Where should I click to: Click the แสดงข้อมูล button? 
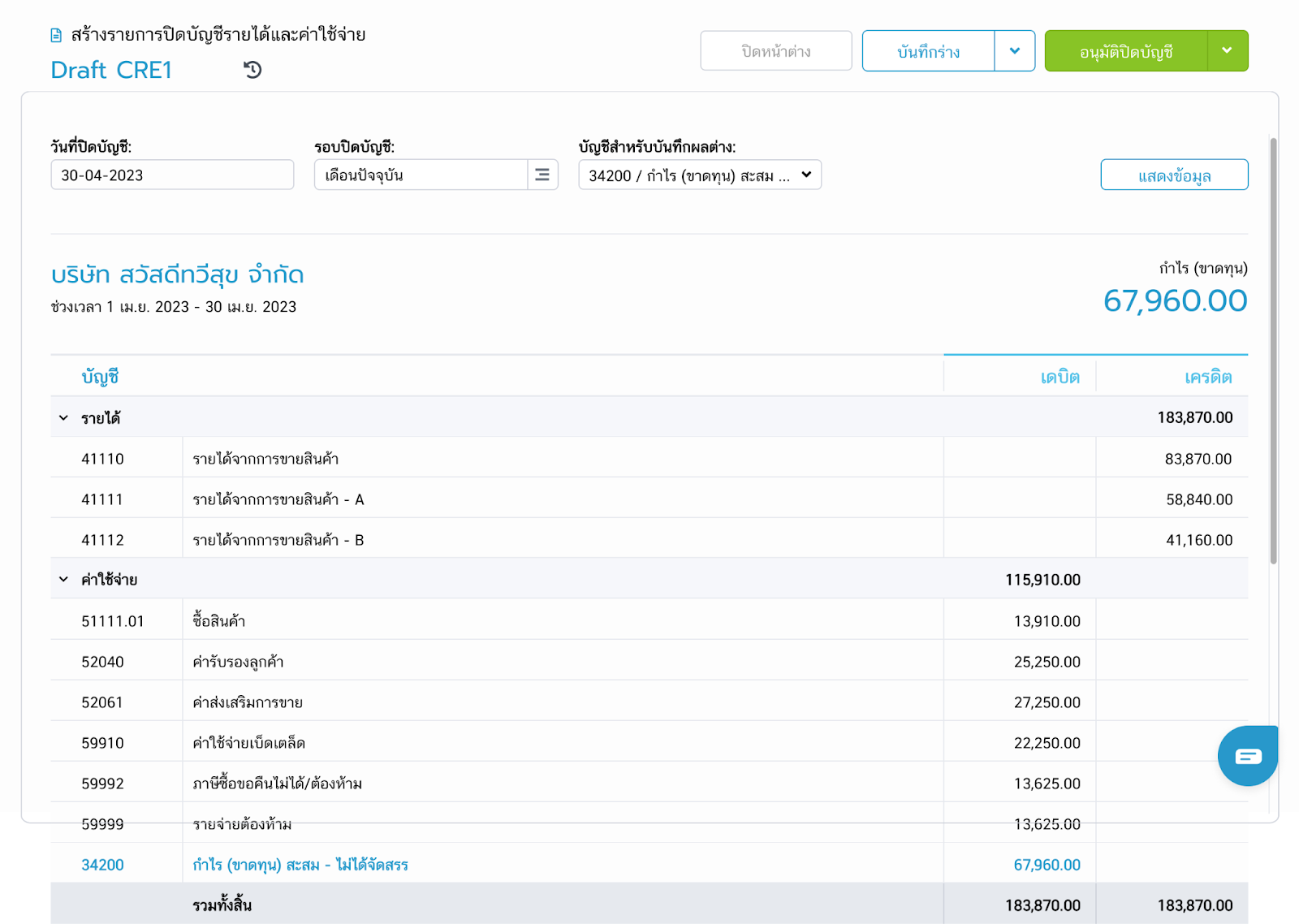point(1173,175)
